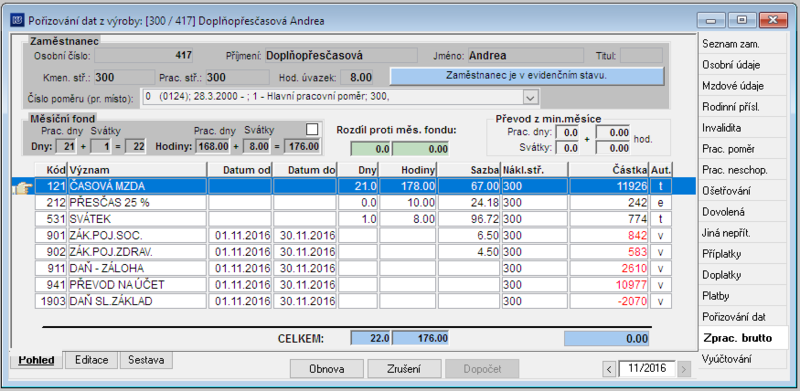The image size is (800, 391).
Task: Open the Rodinní přísl. side tab
Action: [x=743, y=107]
